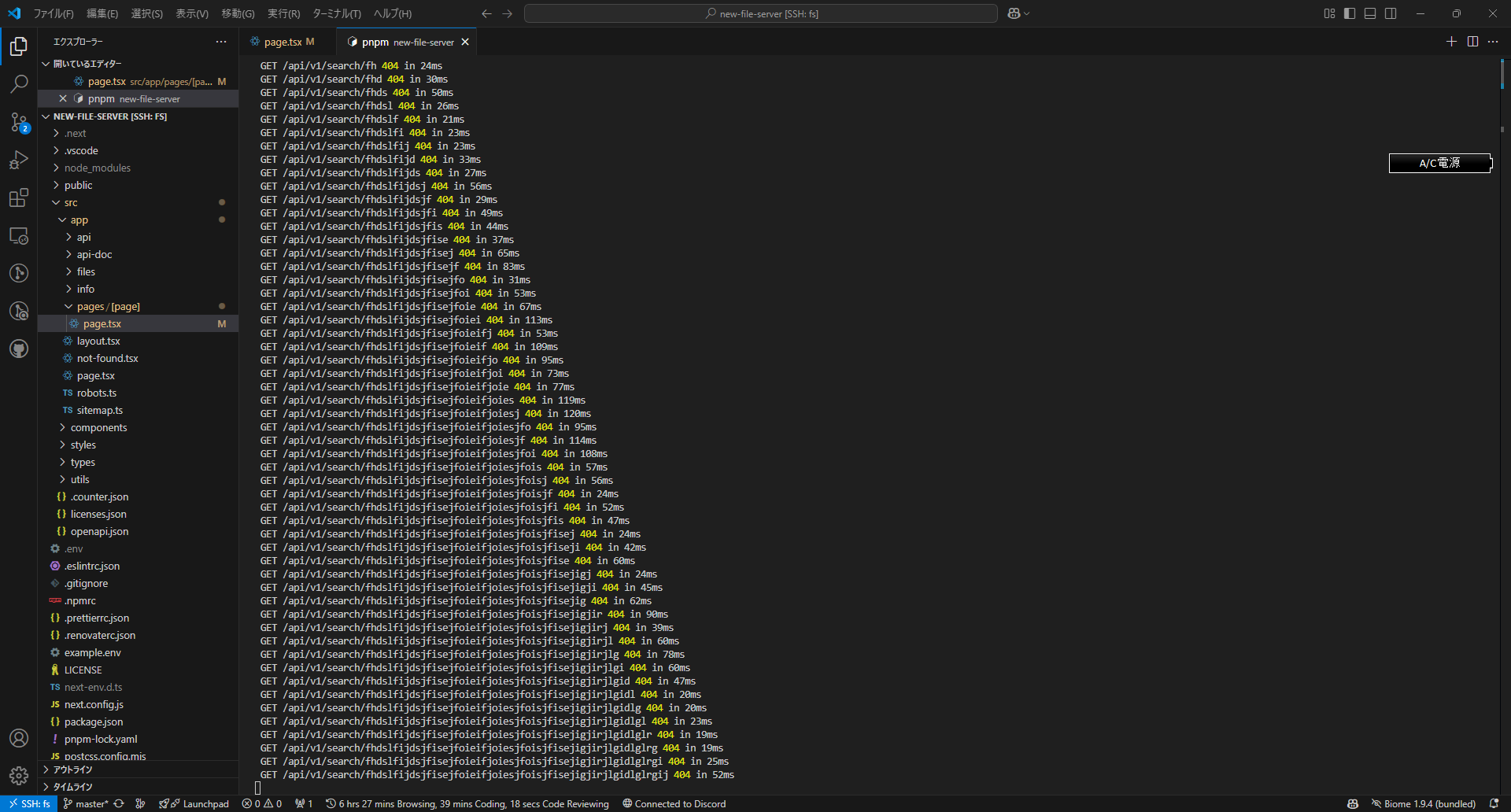Open the Extensions view
1511x812 pixels.
(x=19, y=197)
